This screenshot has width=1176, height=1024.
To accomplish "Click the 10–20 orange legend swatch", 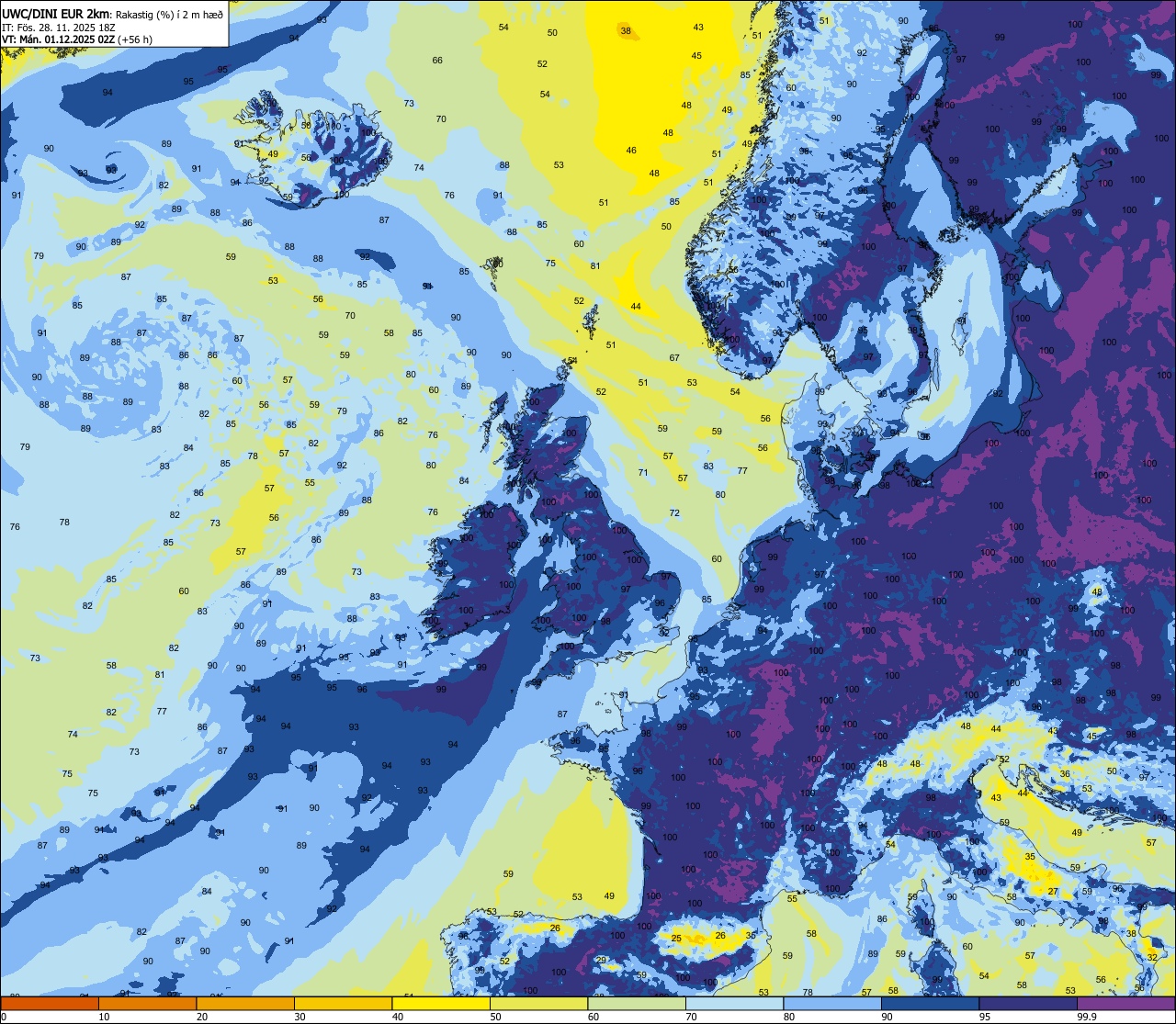I will [x=147, y=1003].
